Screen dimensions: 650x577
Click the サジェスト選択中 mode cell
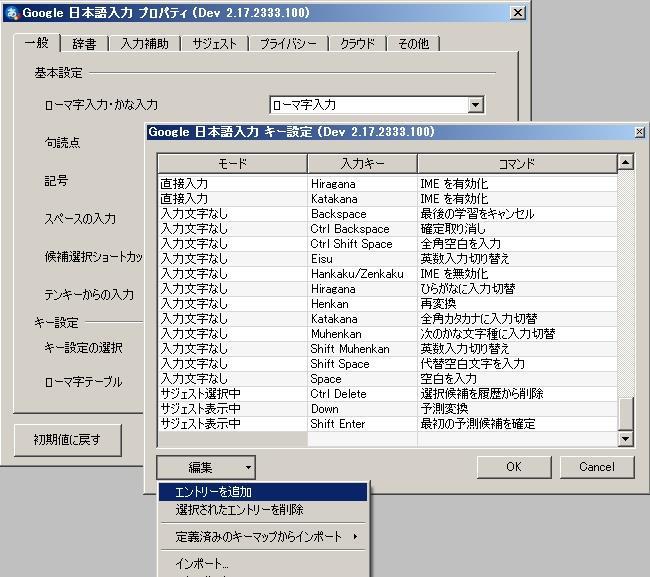click(233, 394)
